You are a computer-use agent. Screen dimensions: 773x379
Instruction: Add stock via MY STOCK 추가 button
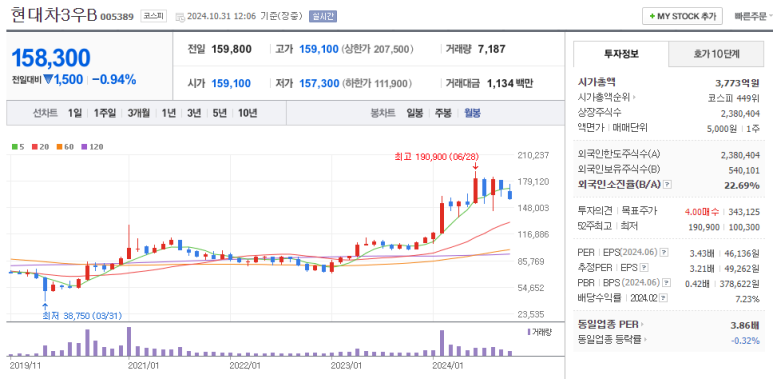(682, 16)
